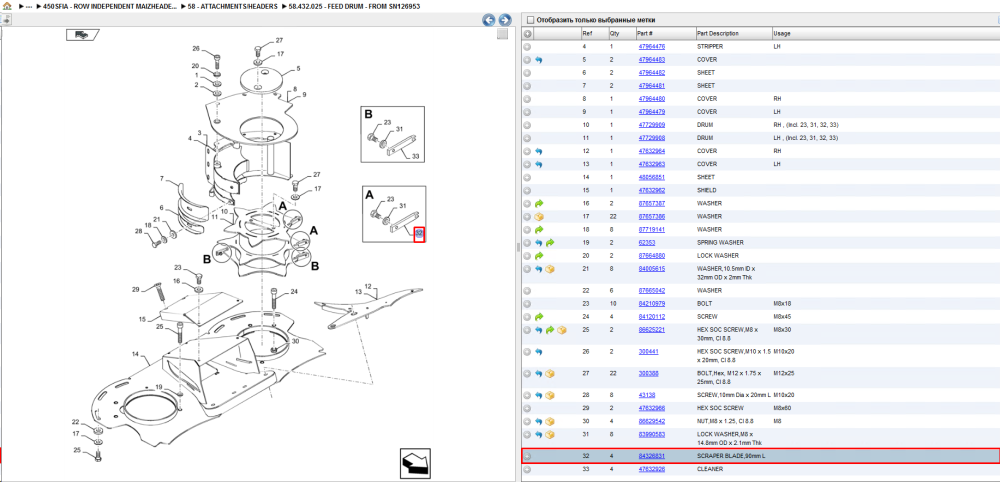Screen dimensions: 1000x482
Task: Open part number 47964476 link
Action: pos(652,47)
